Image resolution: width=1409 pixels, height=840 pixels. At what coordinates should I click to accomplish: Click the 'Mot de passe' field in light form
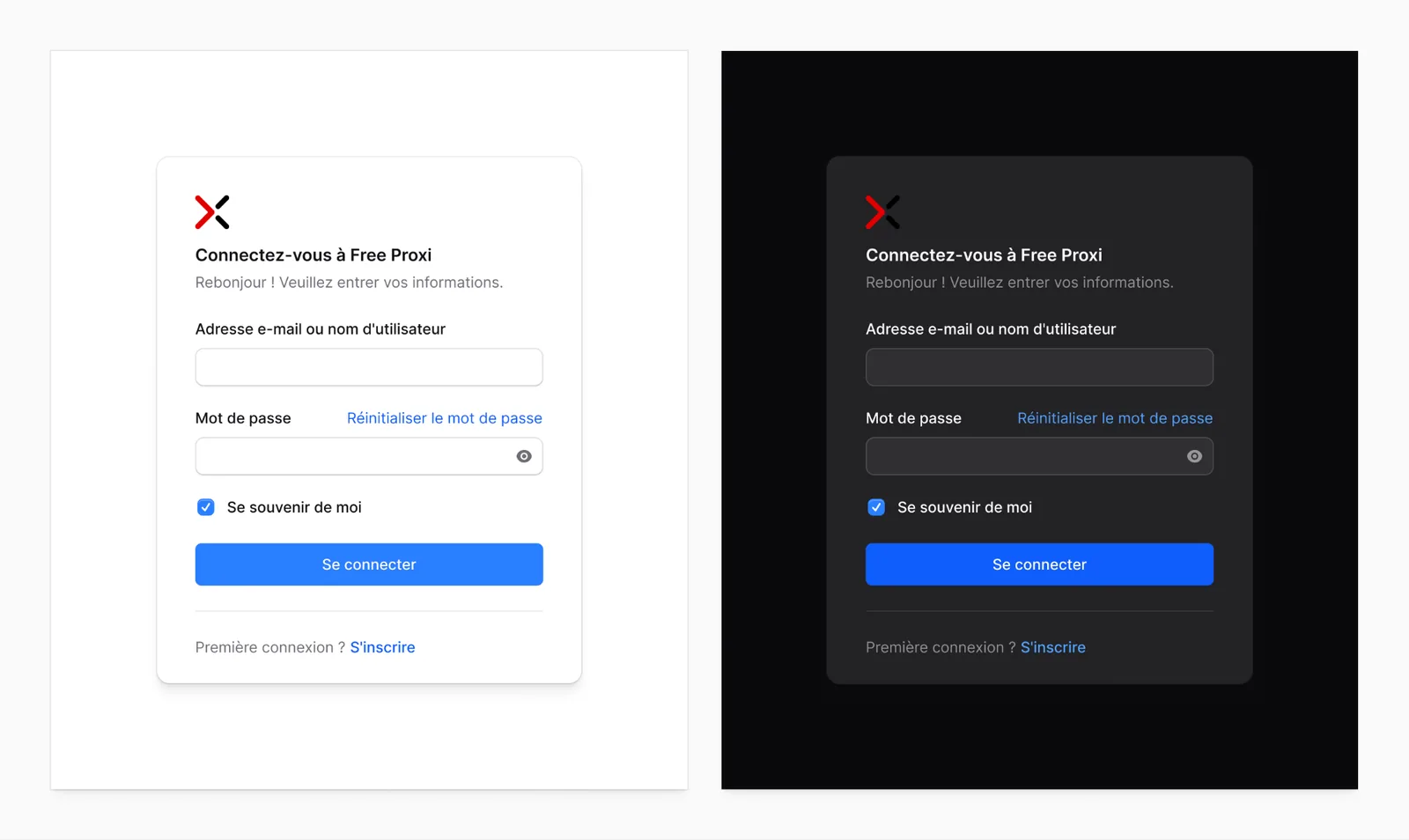pos(369,456)
